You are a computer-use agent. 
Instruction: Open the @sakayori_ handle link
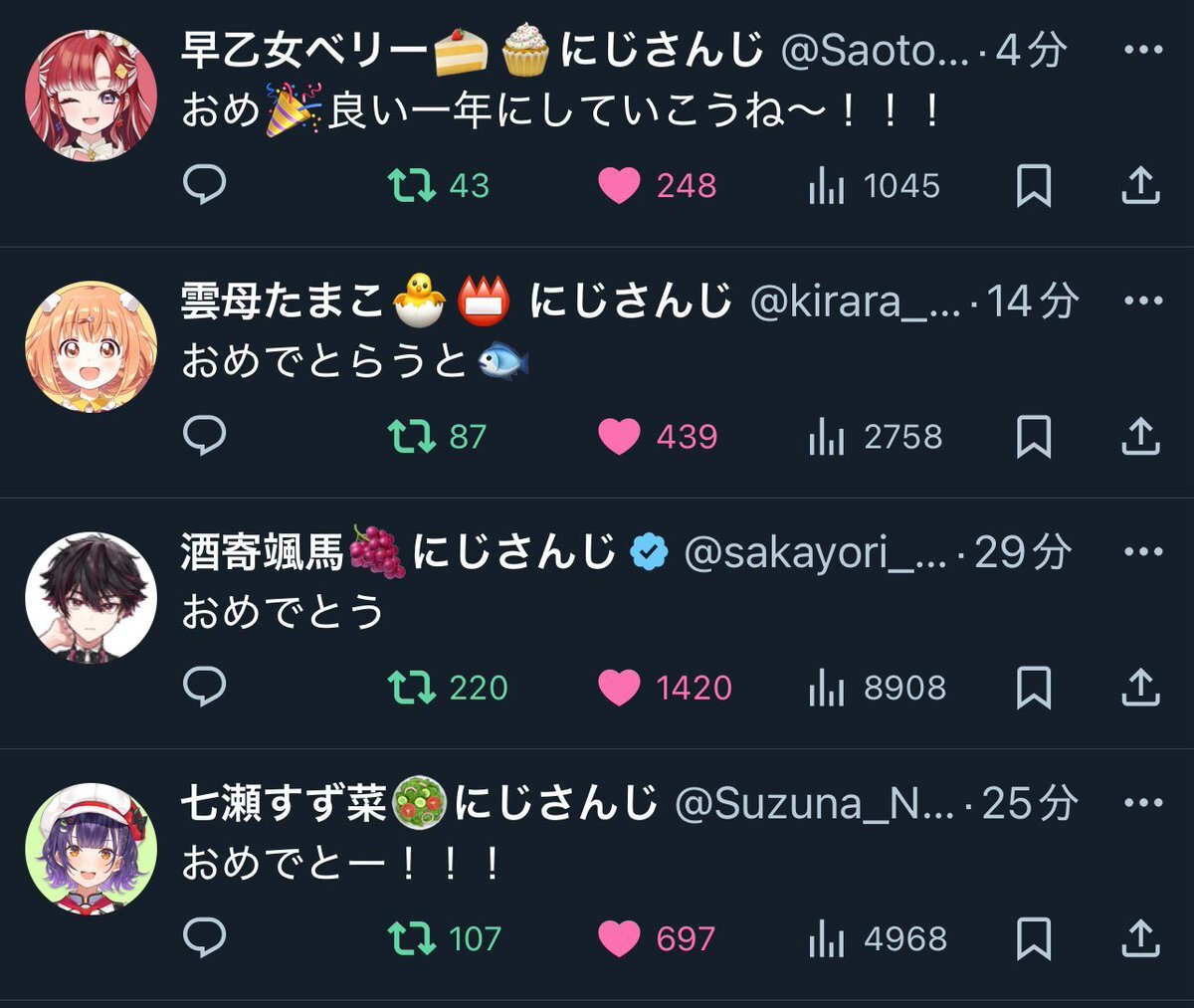(x=815, y=552)
